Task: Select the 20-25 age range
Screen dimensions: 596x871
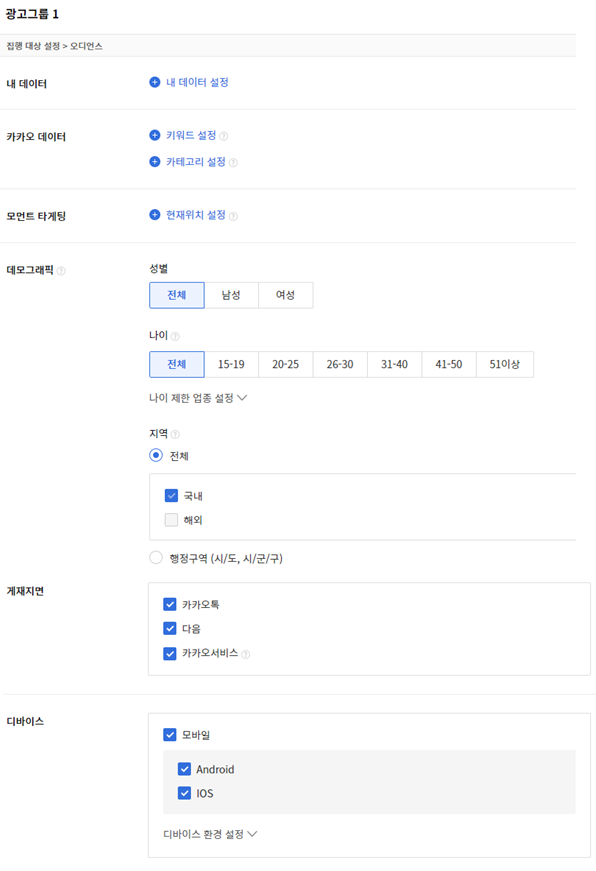Action: (x=286, y=364)
